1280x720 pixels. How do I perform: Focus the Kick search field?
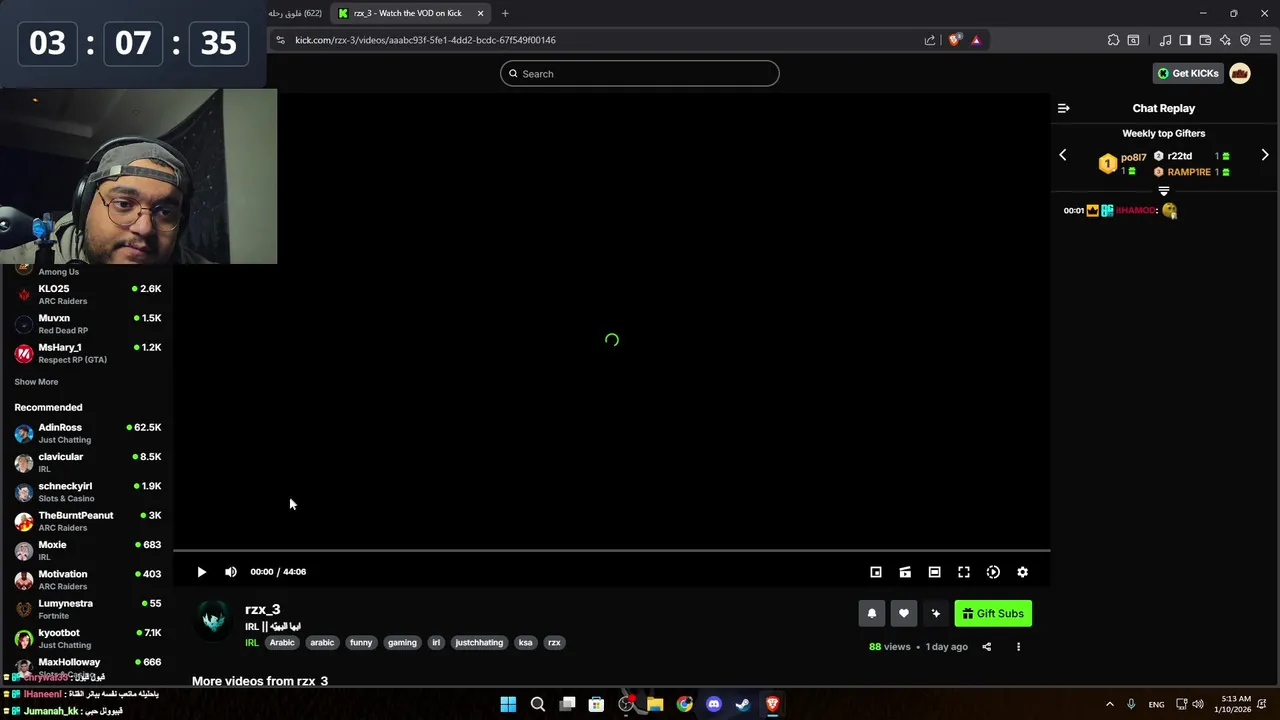tap(640, 73)
